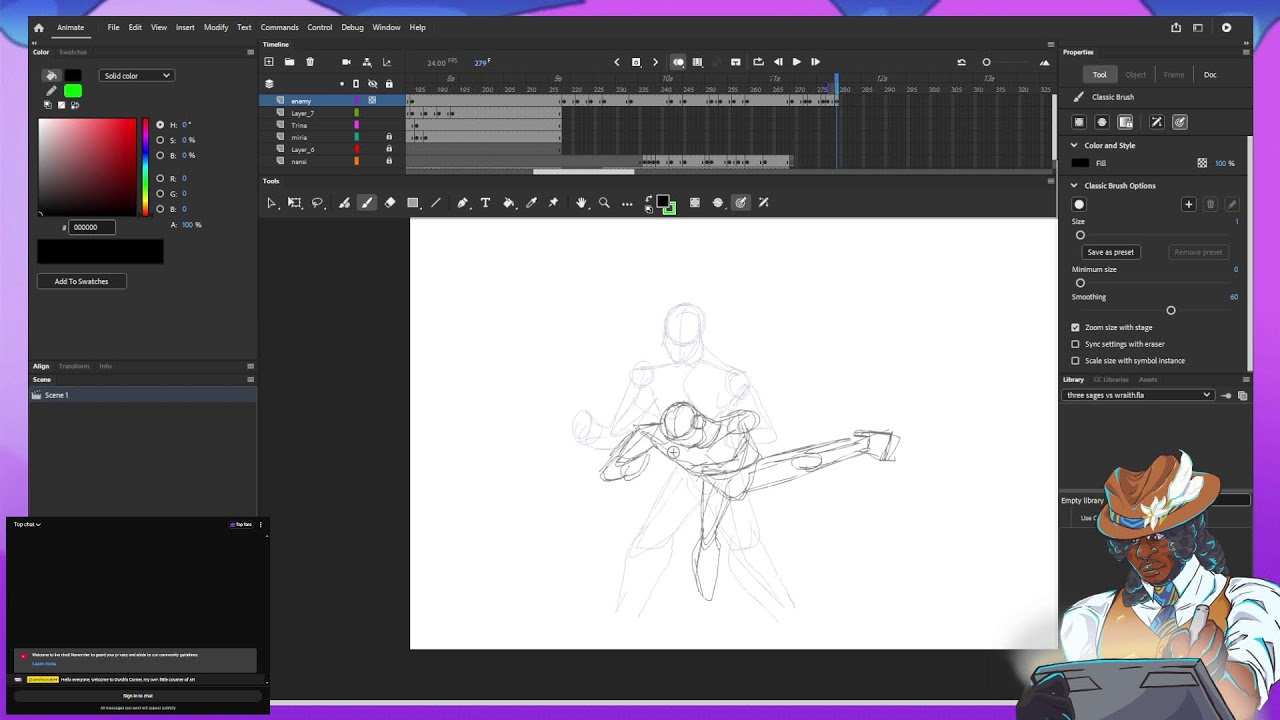Select the Pen tool
1280x720 pixels.
463,203
